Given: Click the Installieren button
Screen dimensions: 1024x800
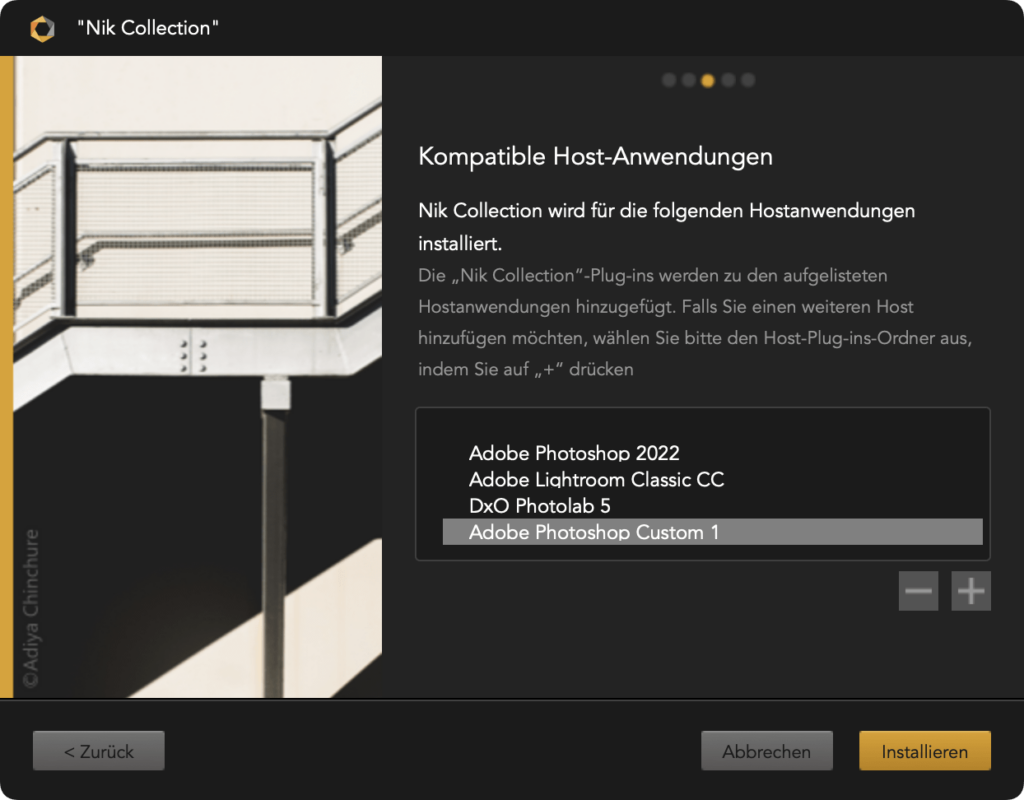Looking at the screenshot, I should 925,751.
